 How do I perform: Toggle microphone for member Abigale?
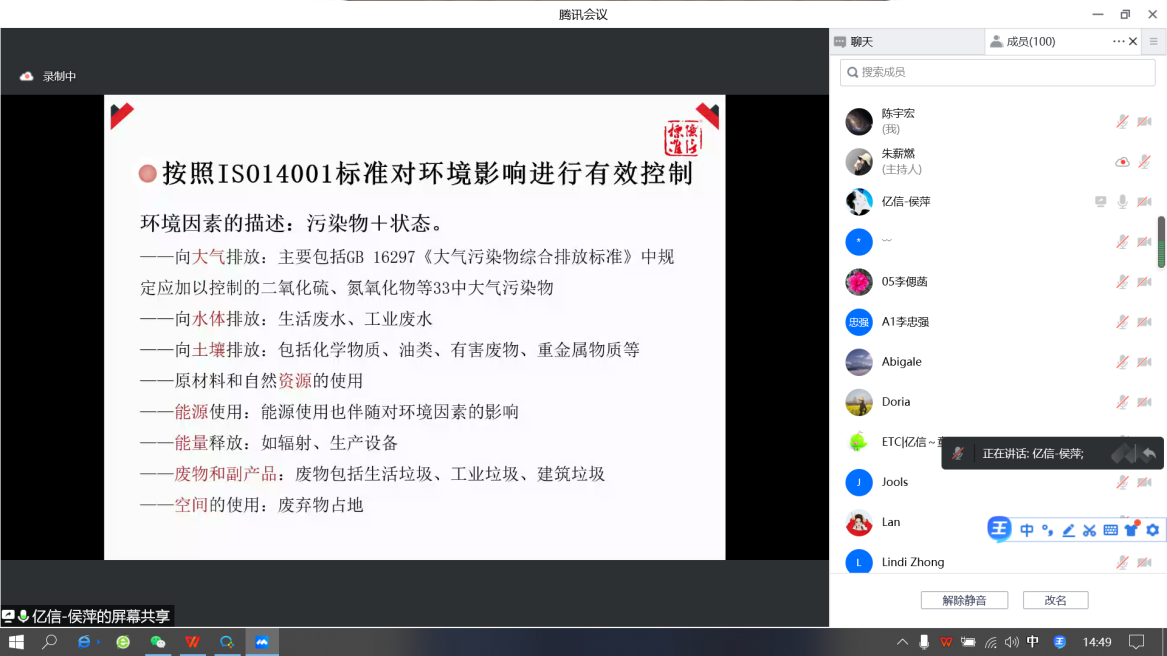(x=1122, y=362)
